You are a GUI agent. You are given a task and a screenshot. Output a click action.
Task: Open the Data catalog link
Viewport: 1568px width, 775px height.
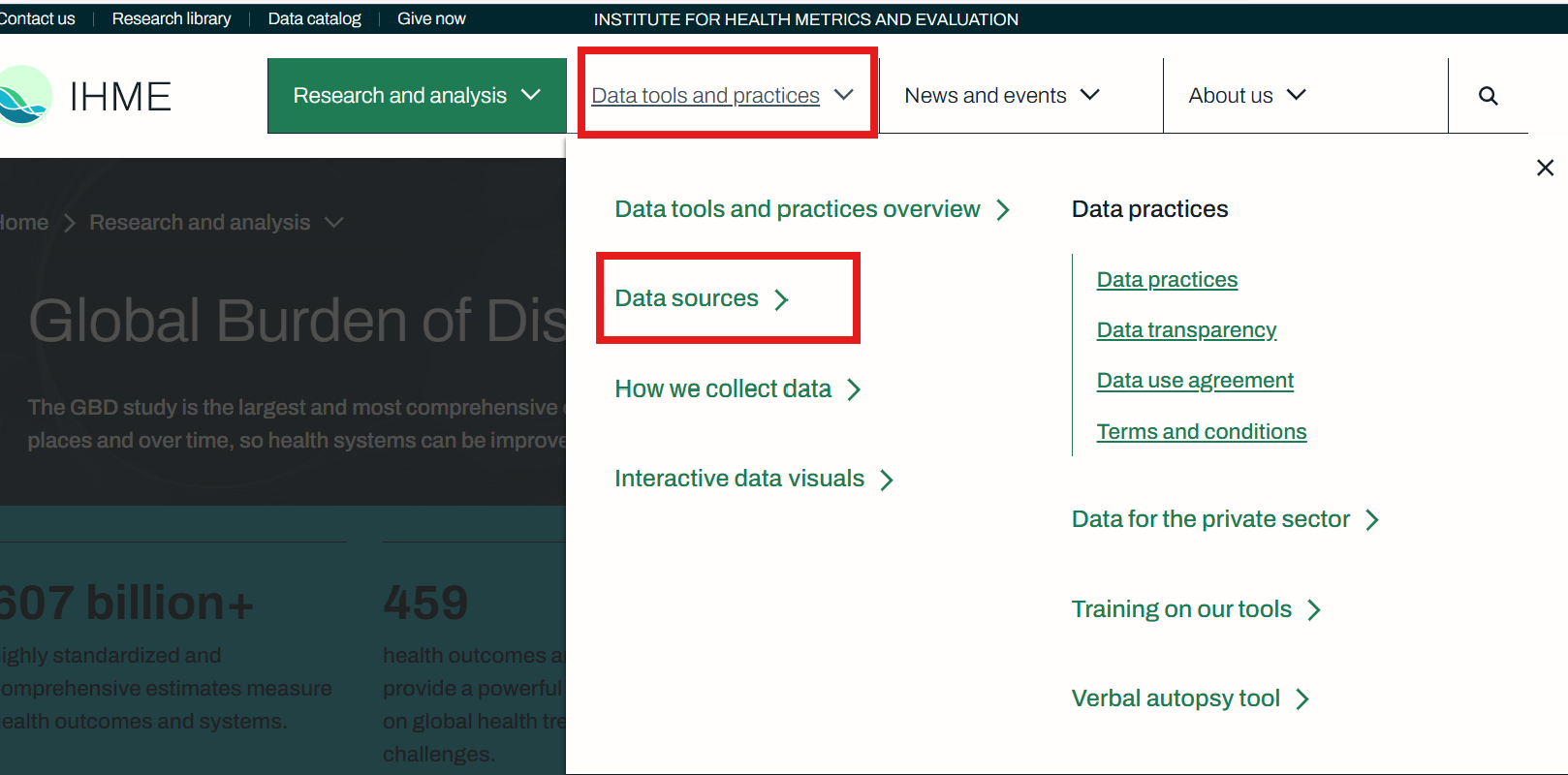pos(314,18)
